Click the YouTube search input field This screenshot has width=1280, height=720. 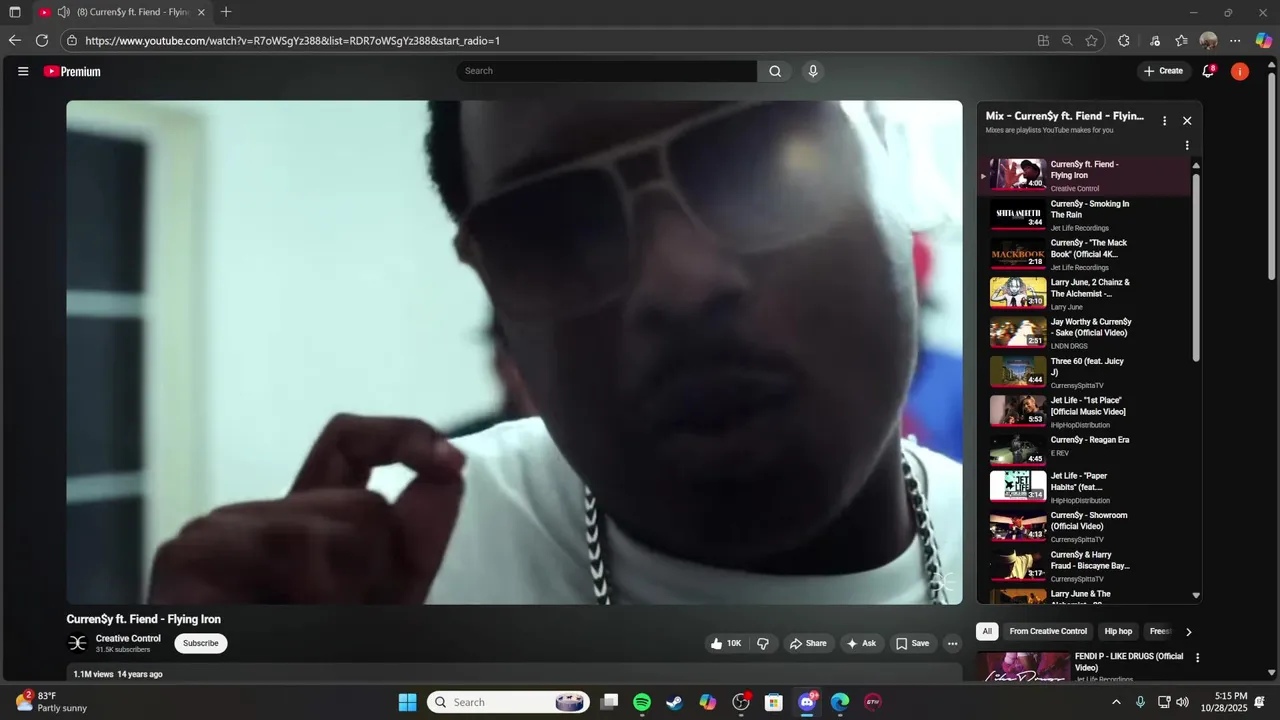(x=607, y=71)
